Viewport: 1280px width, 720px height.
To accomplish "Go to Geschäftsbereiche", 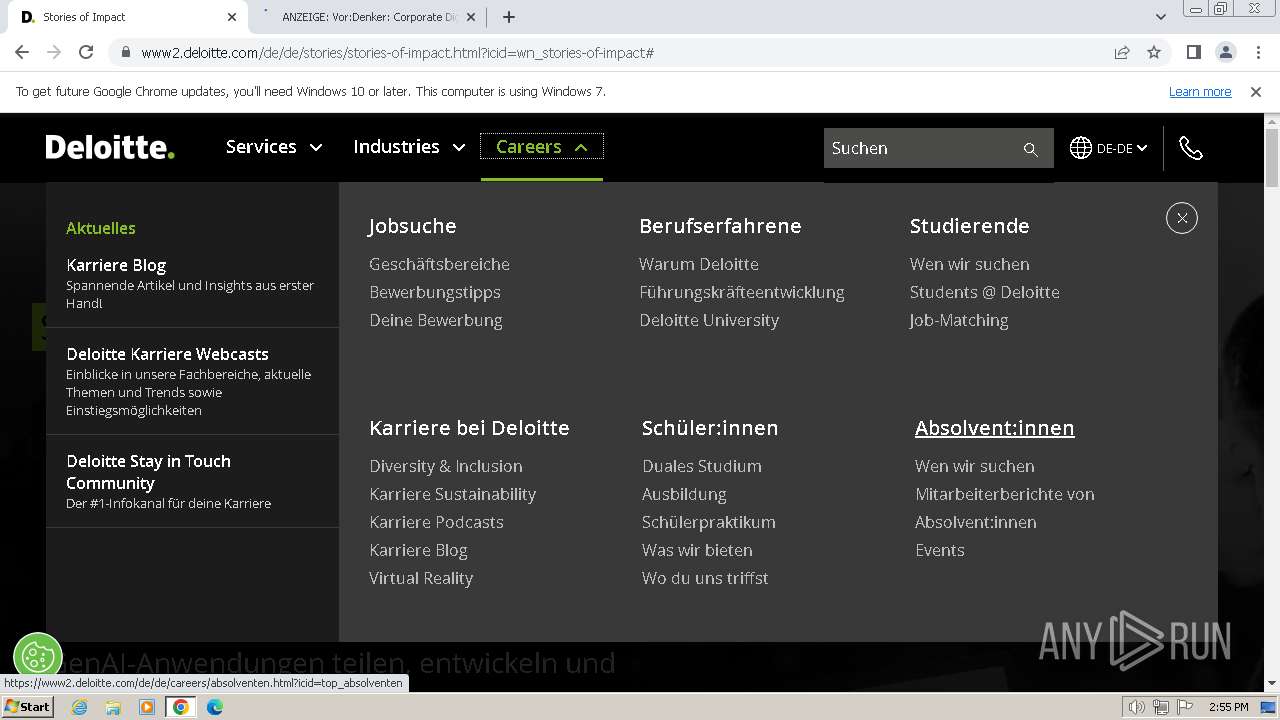I will [439, 264].
